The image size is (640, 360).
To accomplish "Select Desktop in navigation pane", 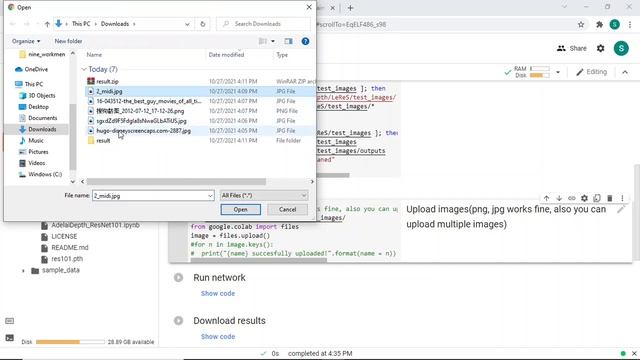I will click(x=33, y=107).
